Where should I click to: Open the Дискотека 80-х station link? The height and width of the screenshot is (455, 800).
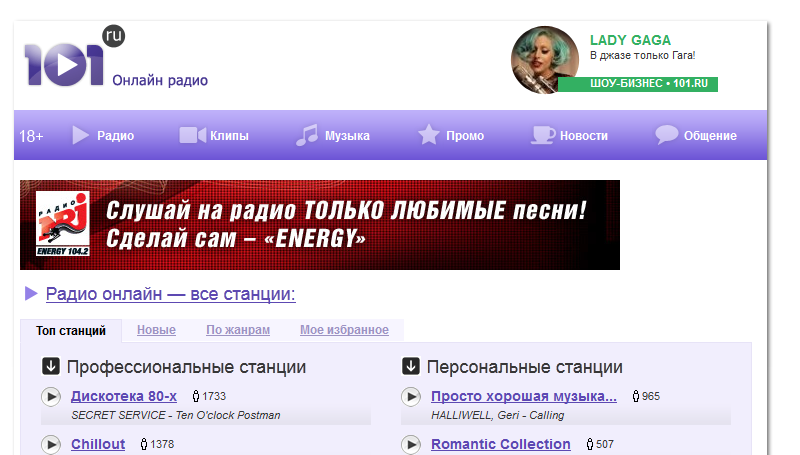point(124,396)
